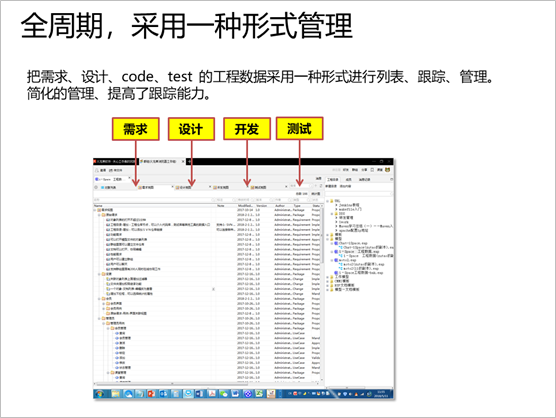Click the taskbar clock
Image resolution: width=556 pixels, height=418 pixels.
click(381, 394)
